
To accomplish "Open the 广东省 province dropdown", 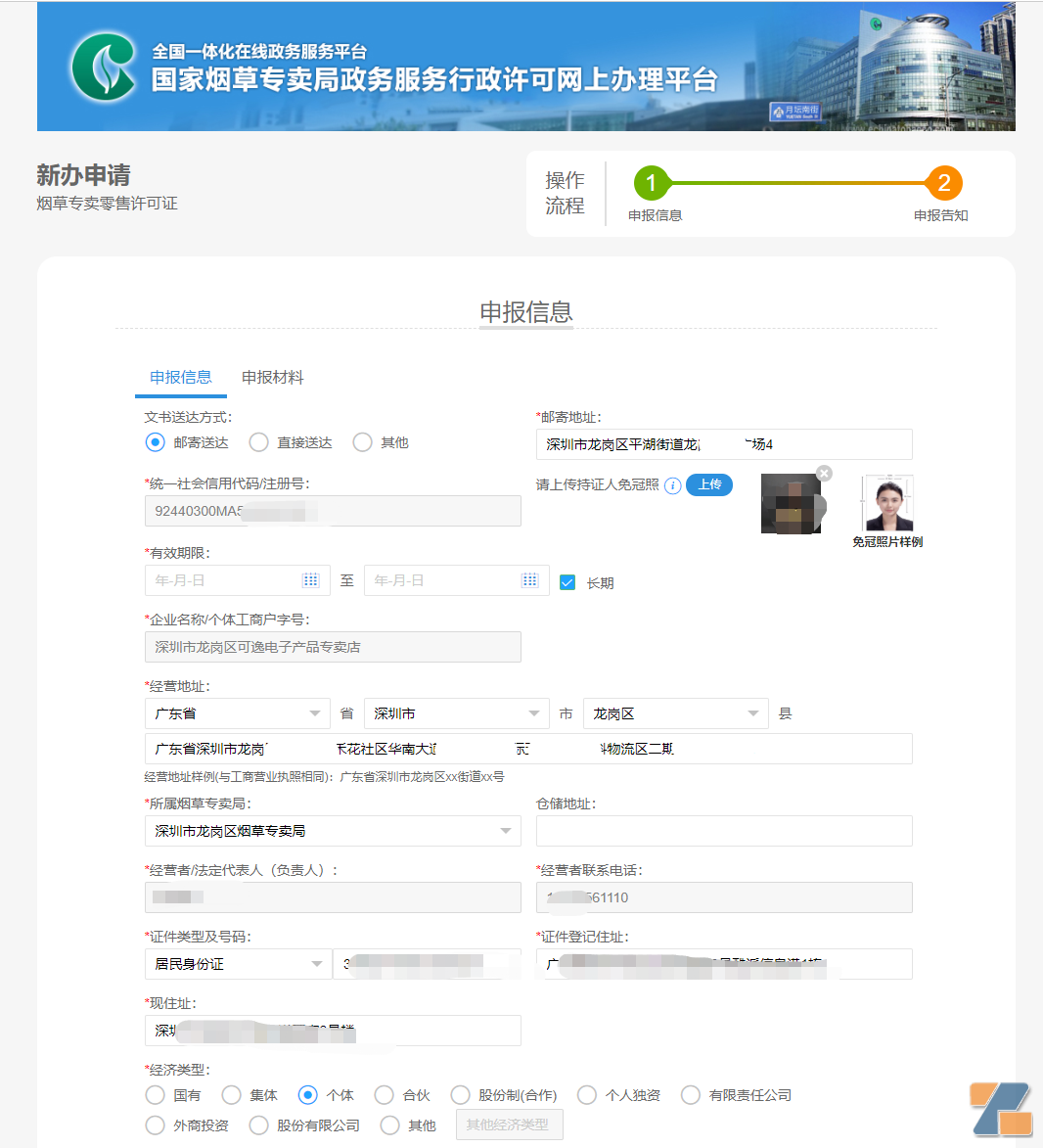I will [x=237, y=713].
